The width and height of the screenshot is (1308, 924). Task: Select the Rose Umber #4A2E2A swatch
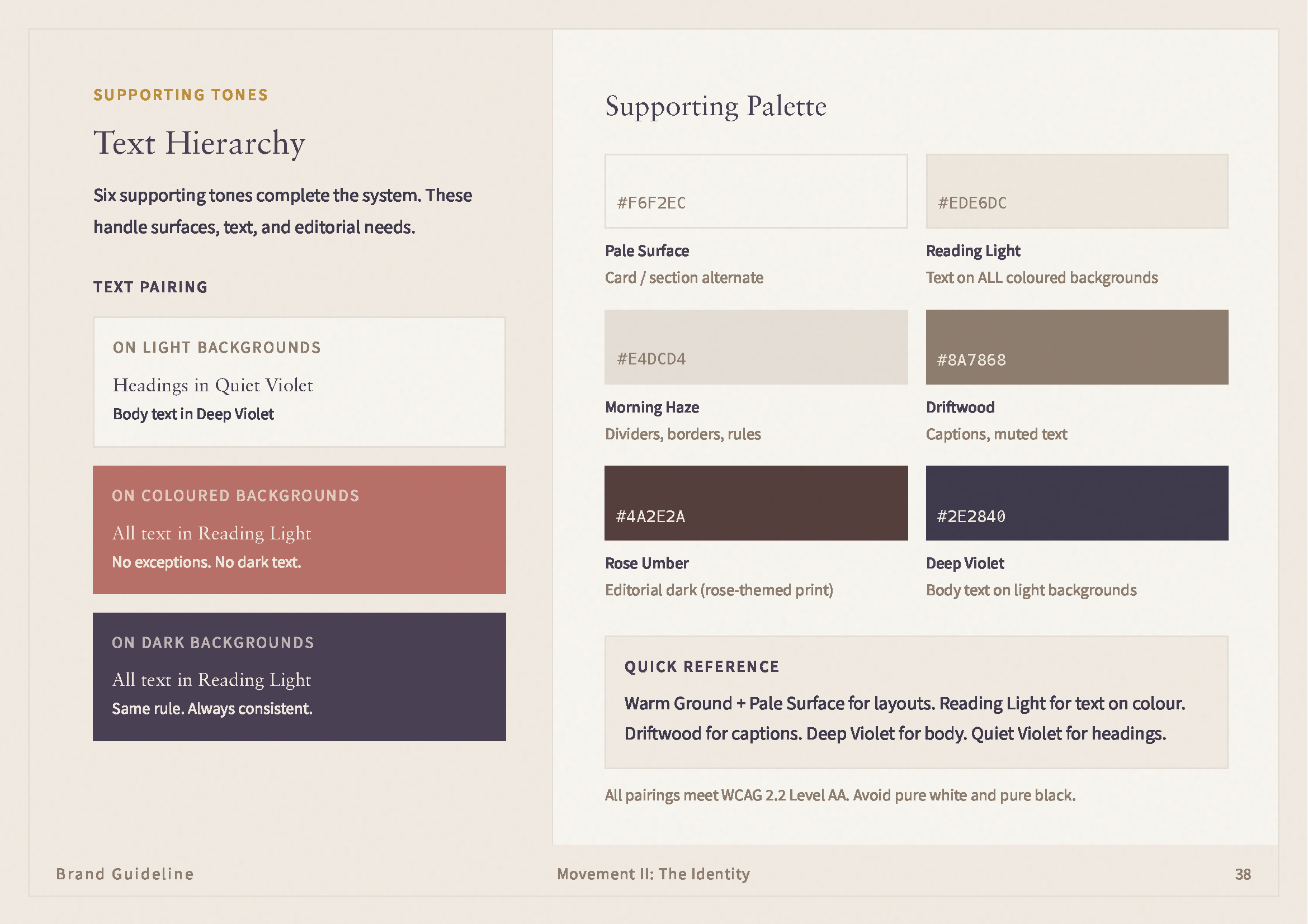tap(756, 503)
